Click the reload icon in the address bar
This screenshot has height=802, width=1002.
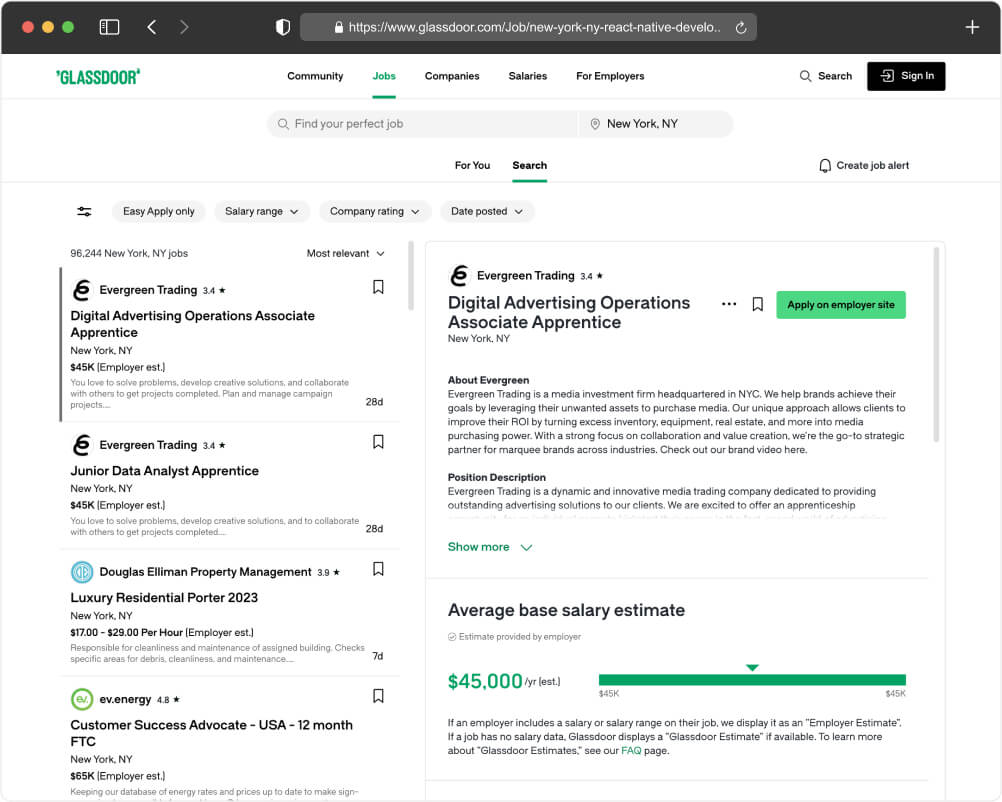click(x=741, y=27)
